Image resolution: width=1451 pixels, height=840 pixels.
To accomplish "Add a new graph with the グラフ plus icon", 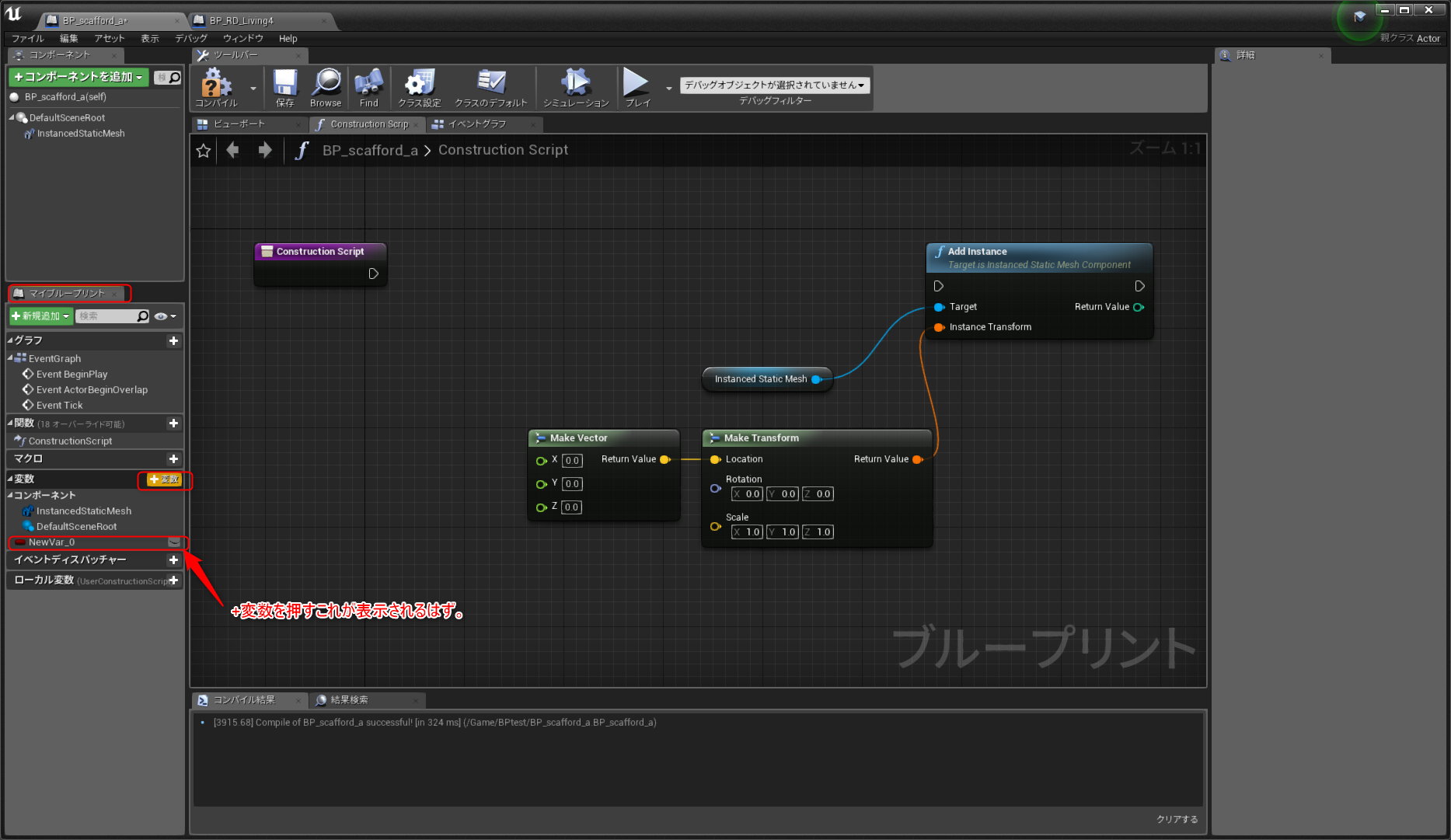I will (173, 340).
